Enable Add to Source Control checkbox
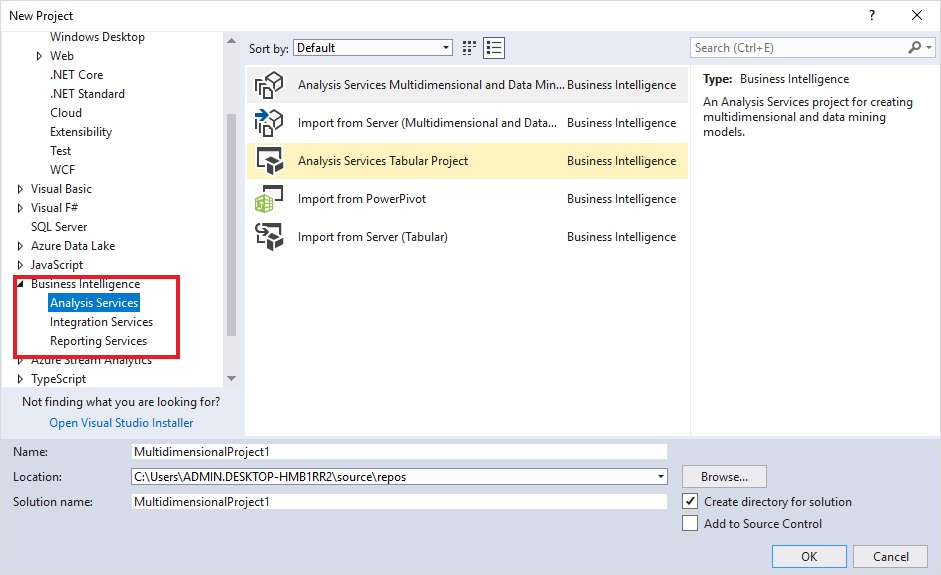The width and height of the screenshot is (941, 575). click(690, 523)
